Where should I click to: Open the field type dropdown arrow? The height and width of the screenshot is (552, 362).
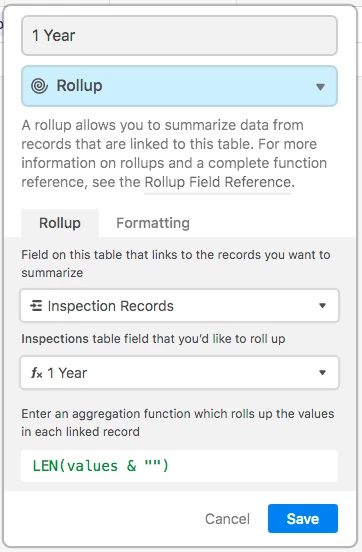click(320, 87)
